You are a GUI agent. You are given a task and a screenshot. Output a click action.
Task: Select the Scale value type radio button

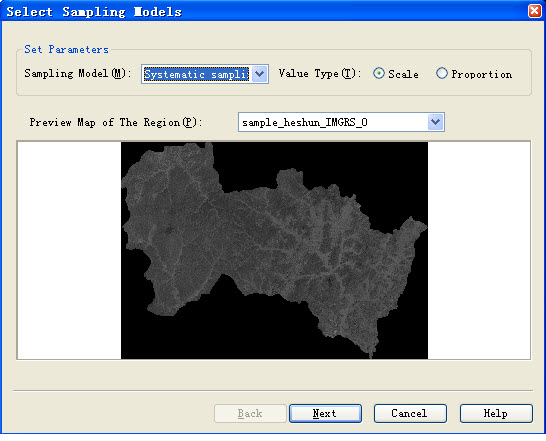tap(379, 74)
